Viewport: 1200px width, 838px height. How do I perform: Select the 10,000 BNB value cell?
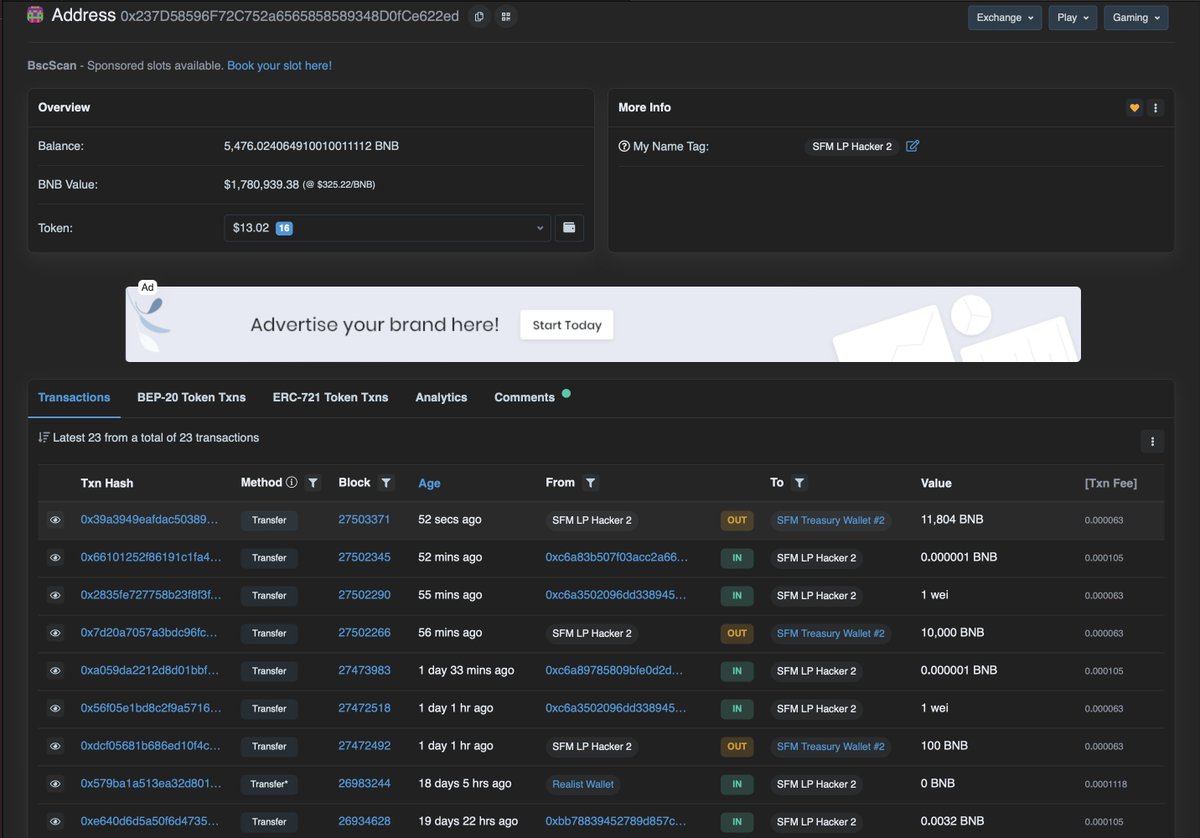tap(952, 633)
